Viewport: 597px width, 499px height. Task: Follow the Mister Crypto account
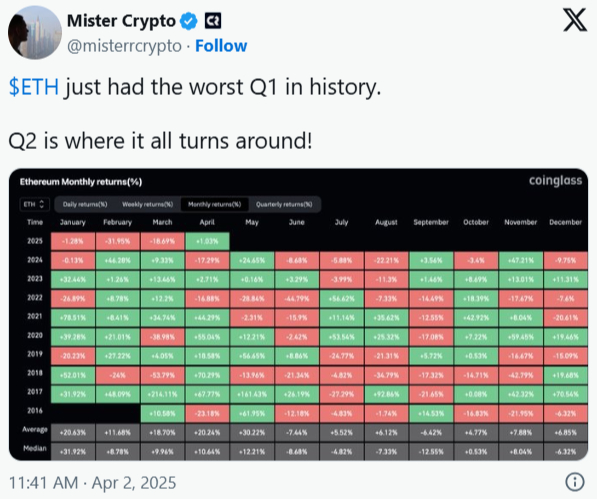221,46
